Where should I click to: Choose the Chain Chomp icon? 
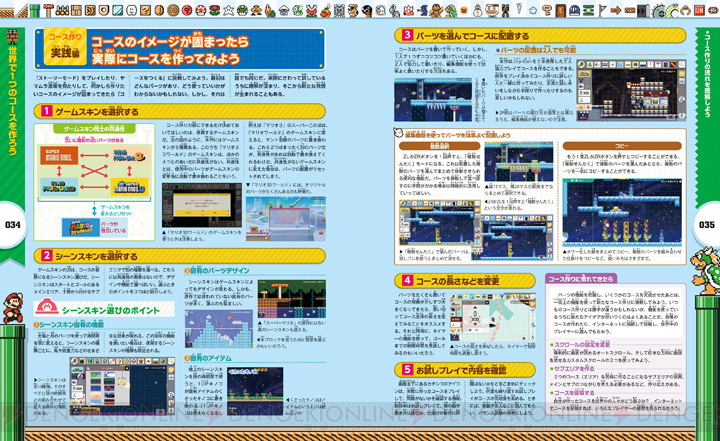(x=367, y=10)
